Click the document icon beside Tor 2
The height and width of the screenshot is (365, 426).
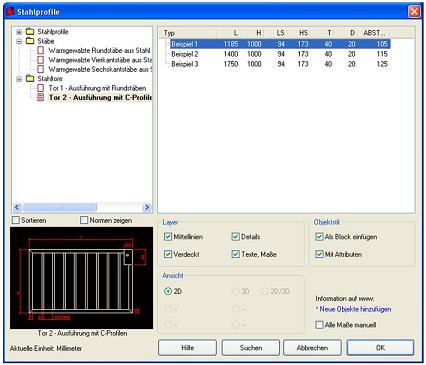coord(40,97)
